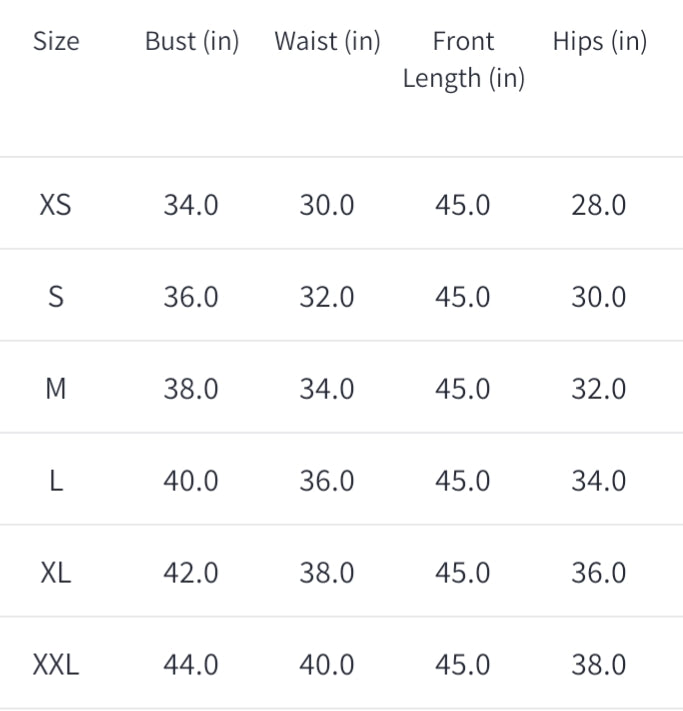Click the Waist (in) column header
This screenshot has width=683, height=711.
(x=327, y=42)
